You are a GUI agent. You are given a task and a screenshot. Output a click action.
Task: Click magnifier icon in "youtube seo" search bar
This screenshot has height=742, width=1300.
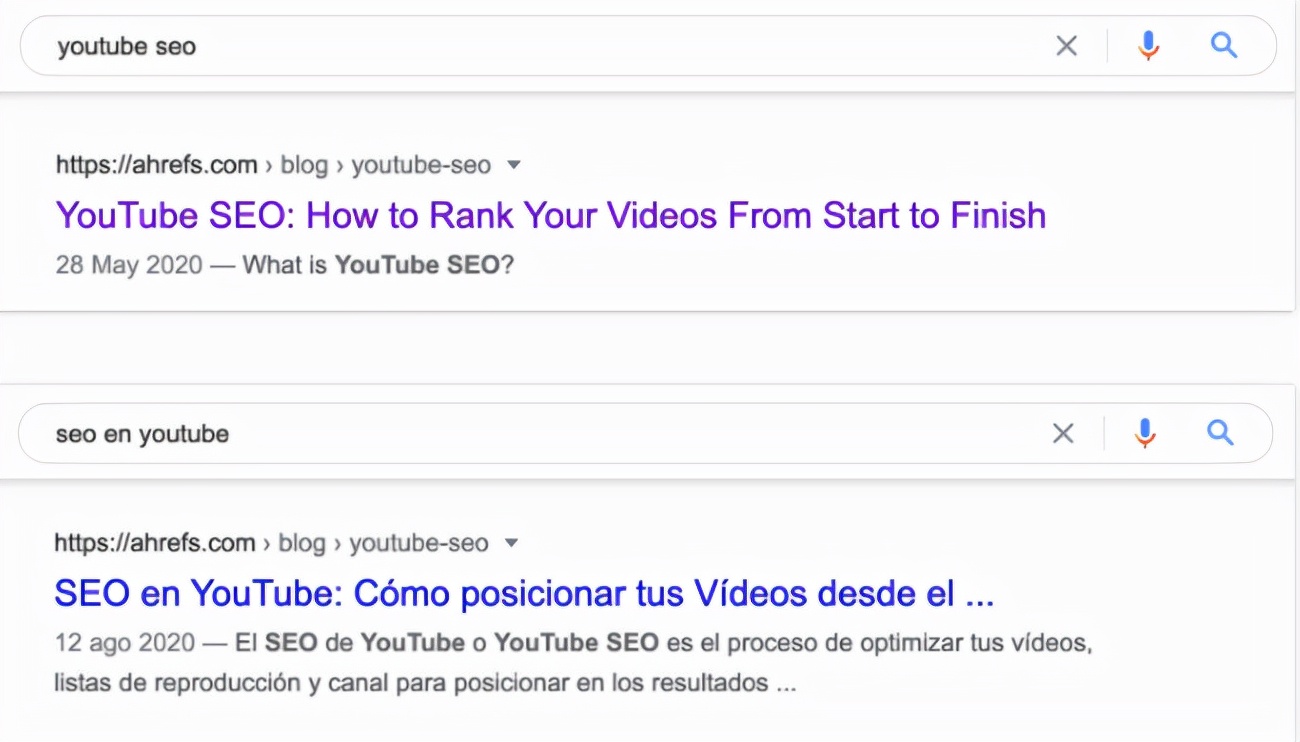1224,45
